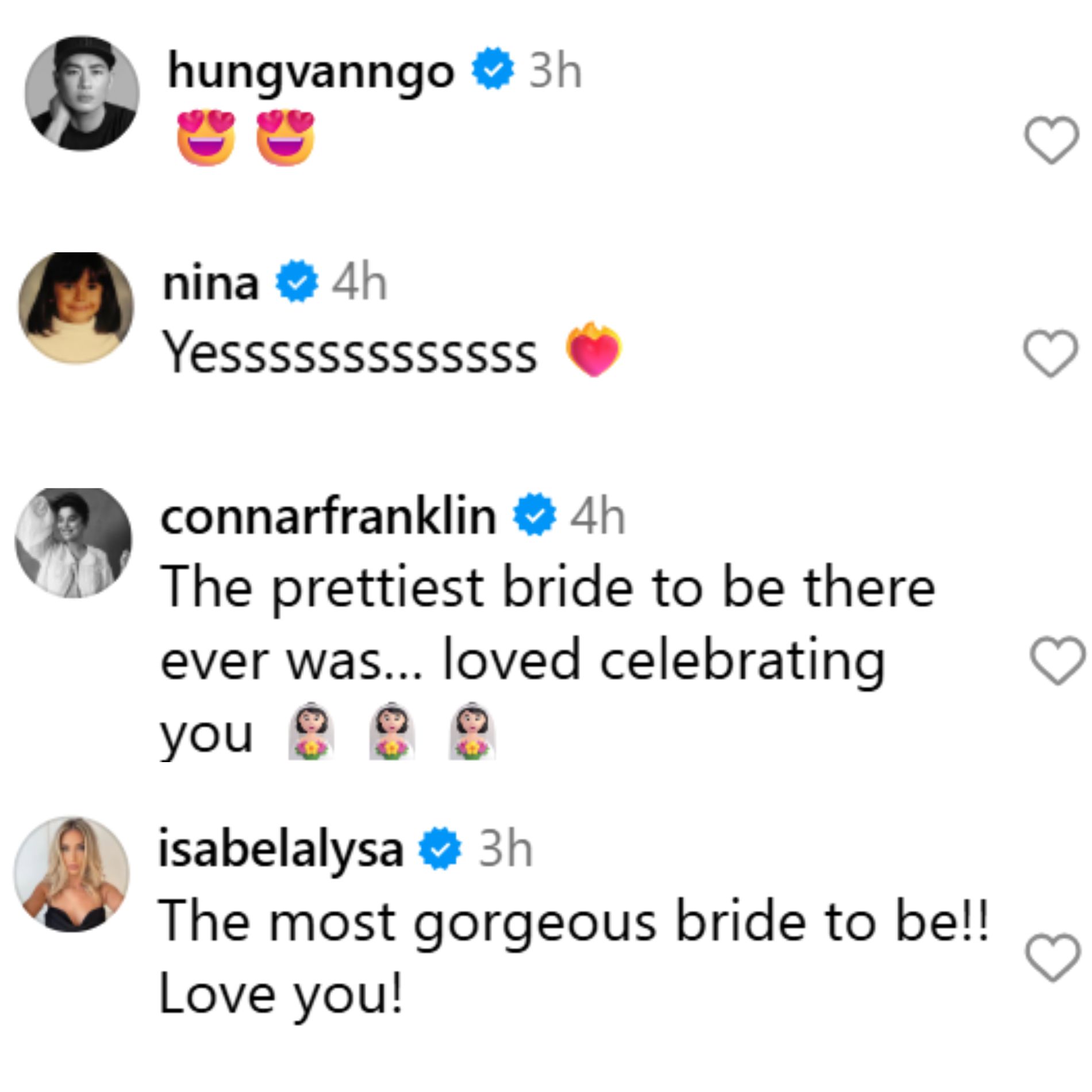Click the 3h timestamp on isabelalysa's comment
This screenshot has width=1092, height=1092.
pos(505,848)
